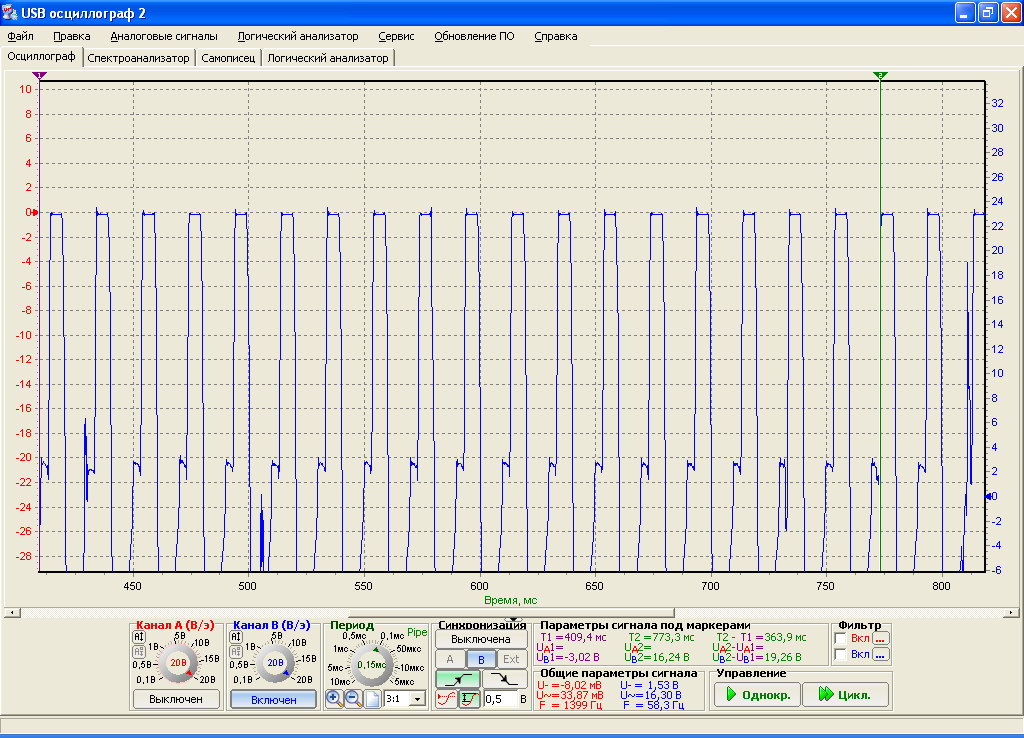
Task: Click Канал B lower greyed scale icon
Action: tap(236, 651)
